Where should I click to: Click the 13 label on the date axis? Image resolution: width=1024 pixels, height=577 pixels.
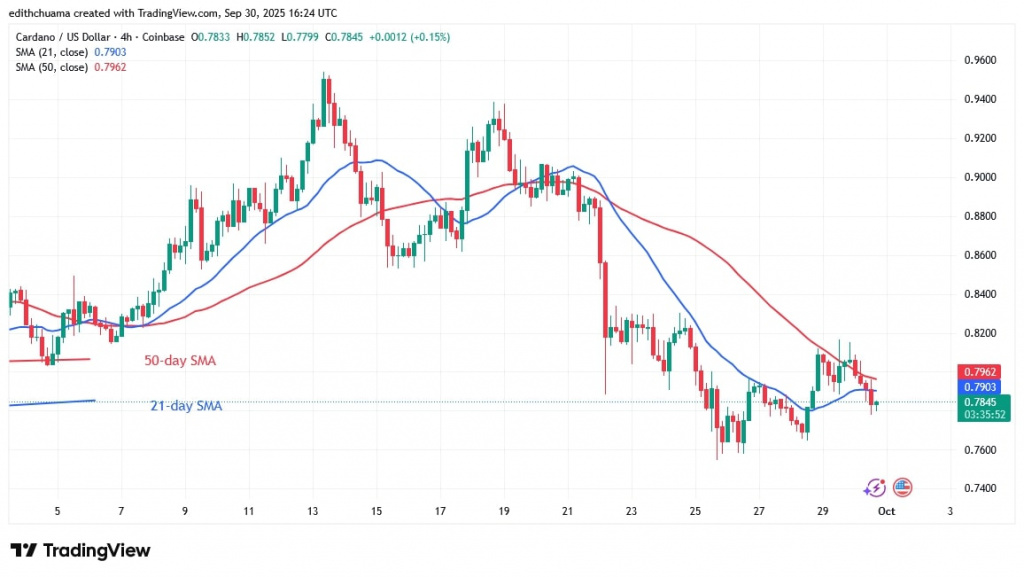pos(312,511)
